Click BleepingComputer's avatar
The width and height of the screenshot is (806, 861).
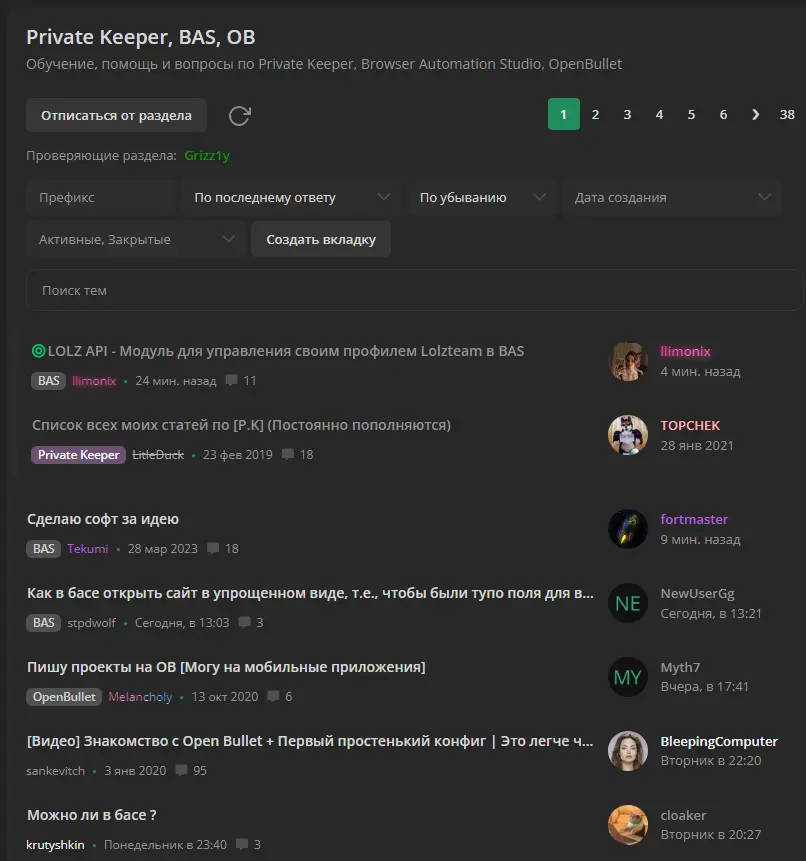[628, 751]
